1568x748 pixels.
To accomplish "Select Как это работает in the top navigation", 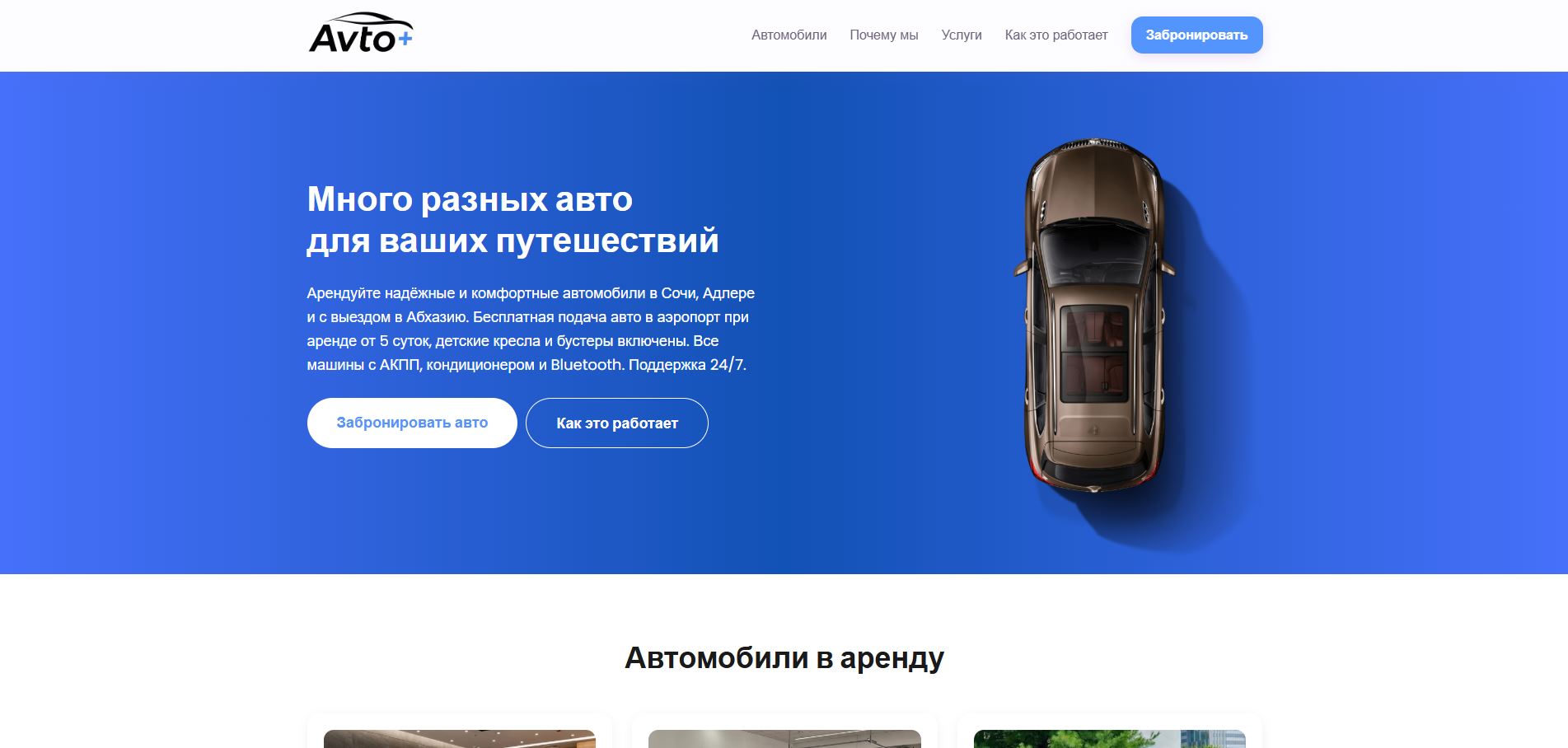I will 1056,35.
